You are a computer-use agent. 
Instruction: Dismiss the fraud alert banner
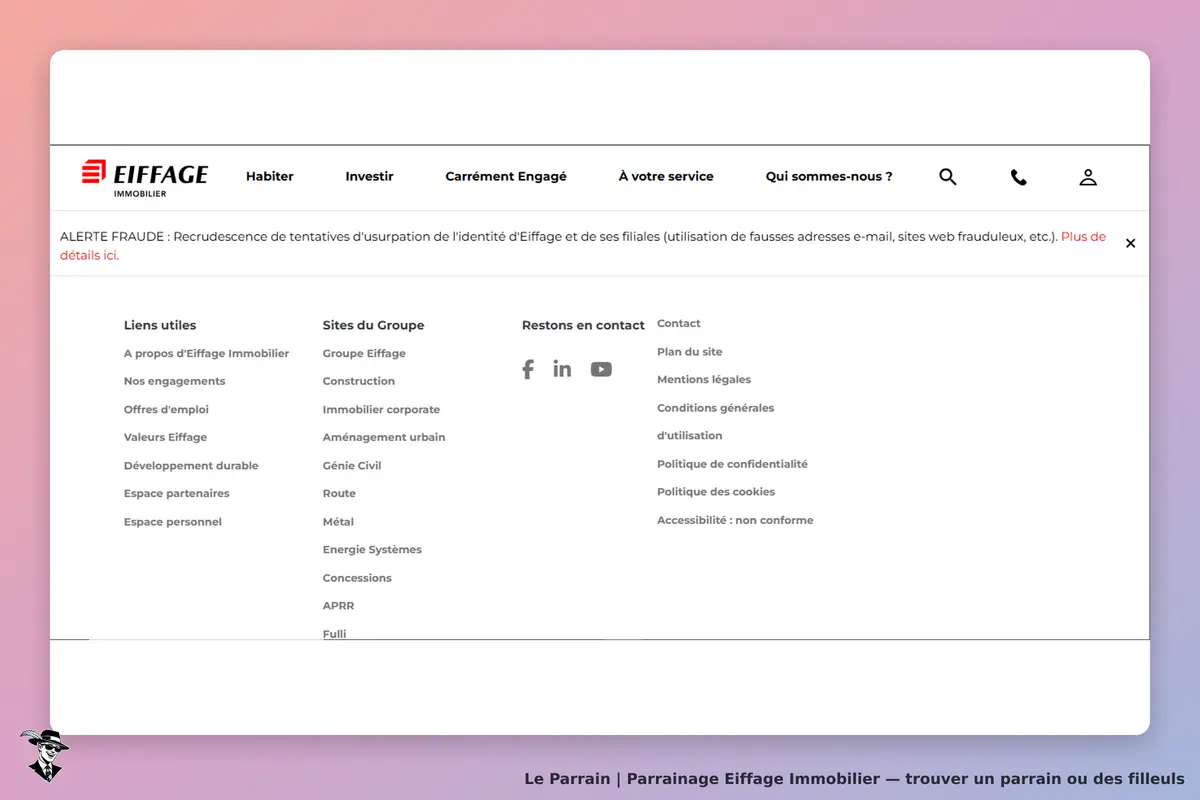[1131, 243]
